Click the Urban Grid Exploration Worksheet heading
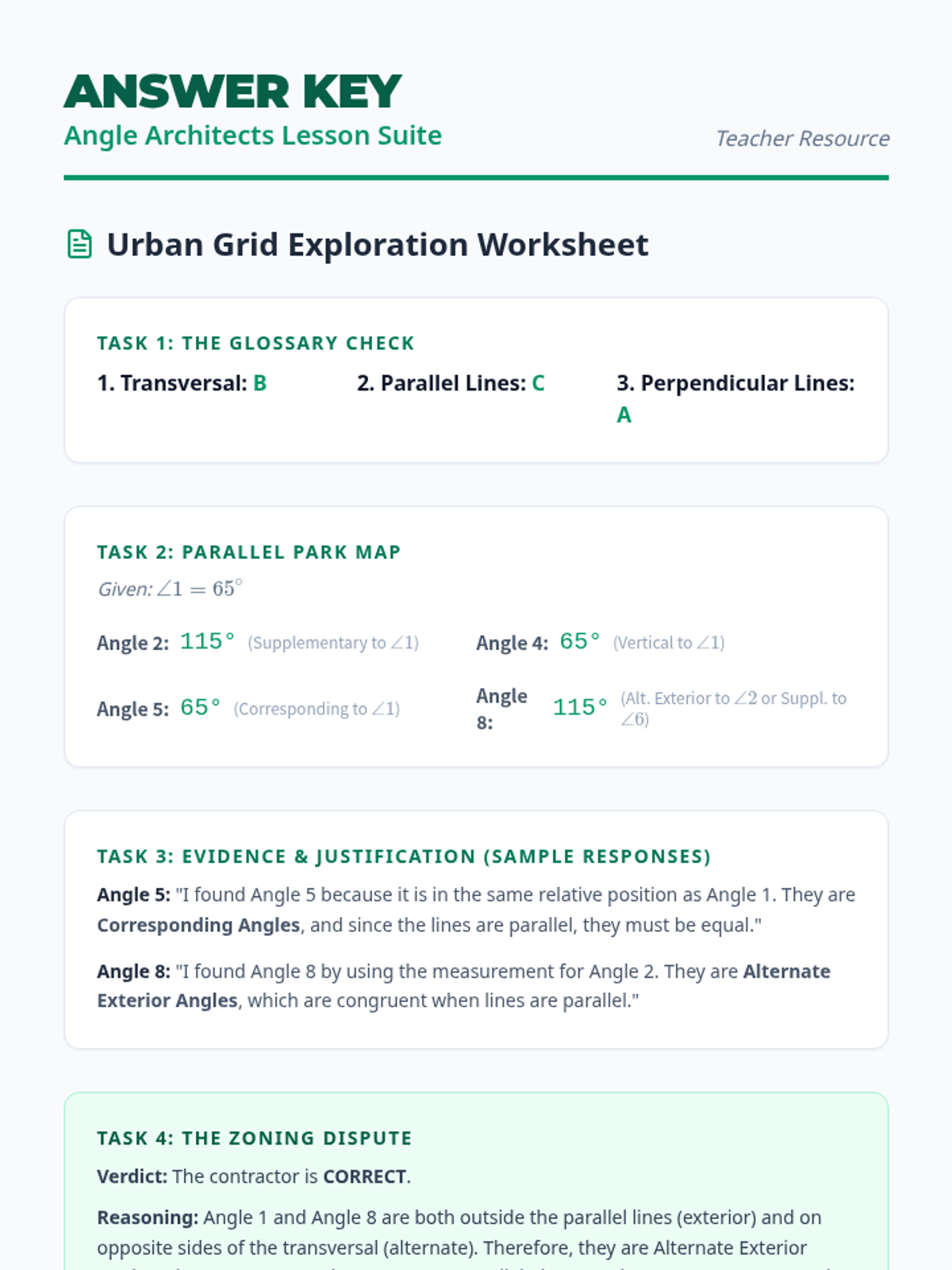Viewport: 952px width, 1270px height. click(x=377, y=244)
